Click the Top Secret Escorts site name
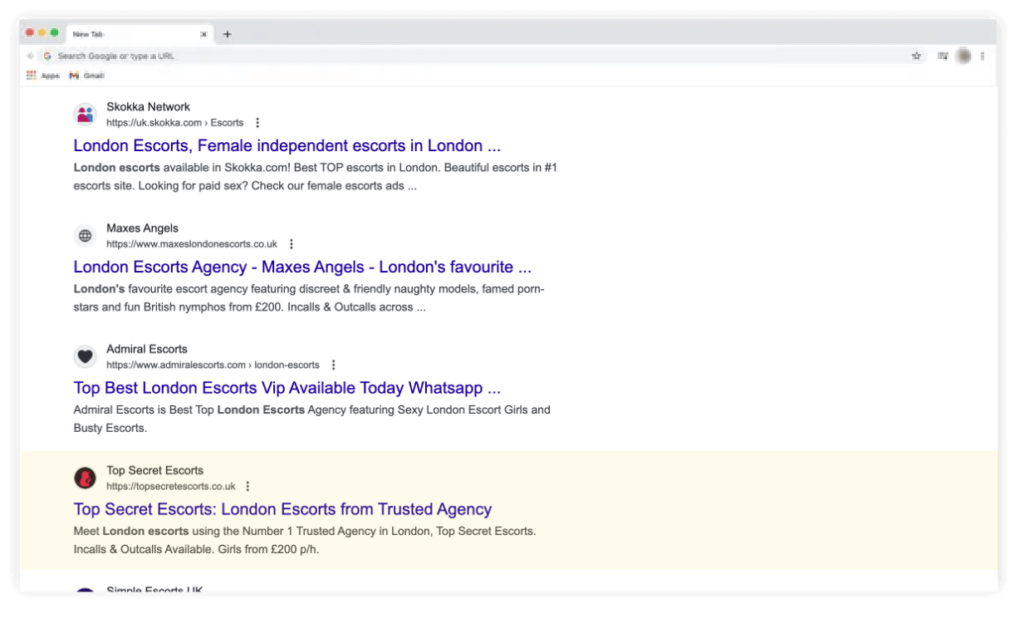Viewport: 1024px width, 623px height. tap(155, 471)
